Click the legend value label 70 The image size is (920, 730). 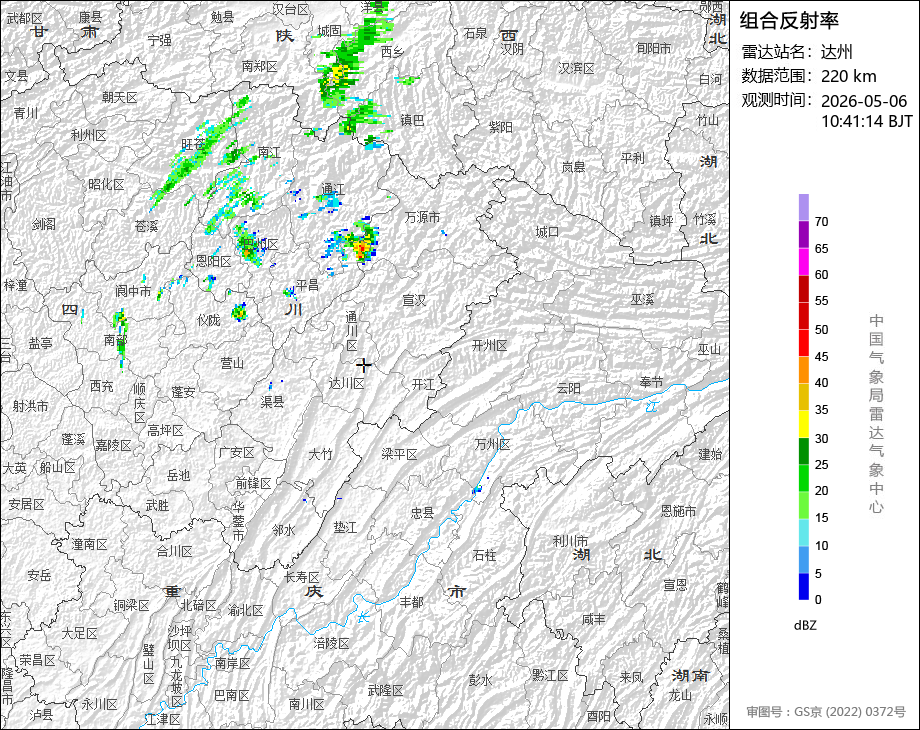[821, 222]
